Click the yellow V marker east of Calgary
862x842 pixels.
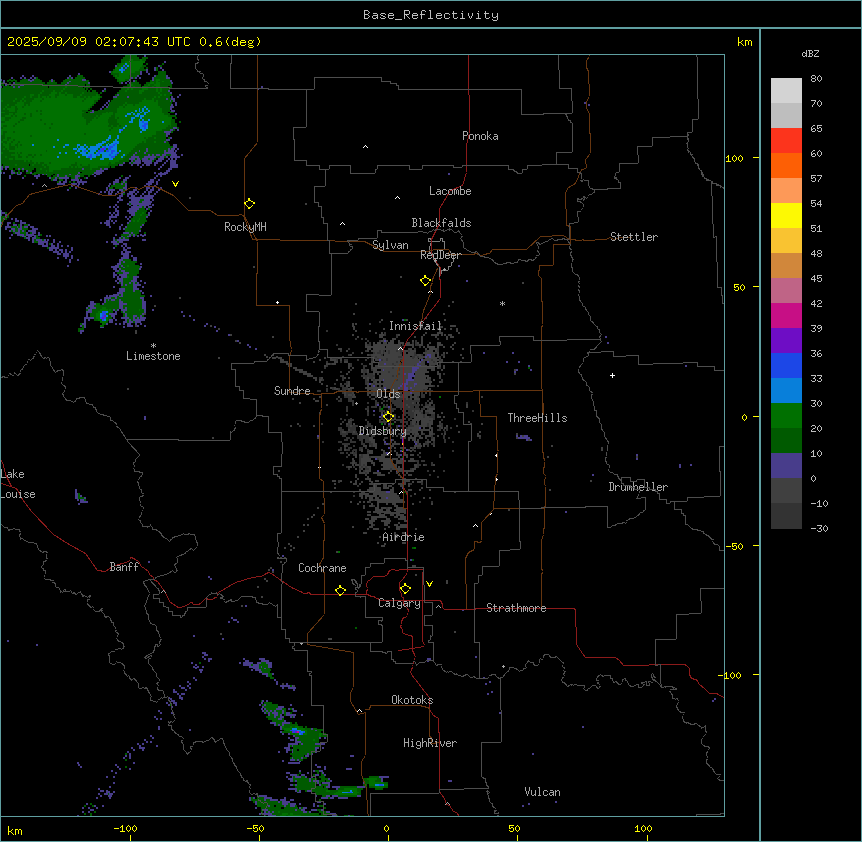[429, 584]
